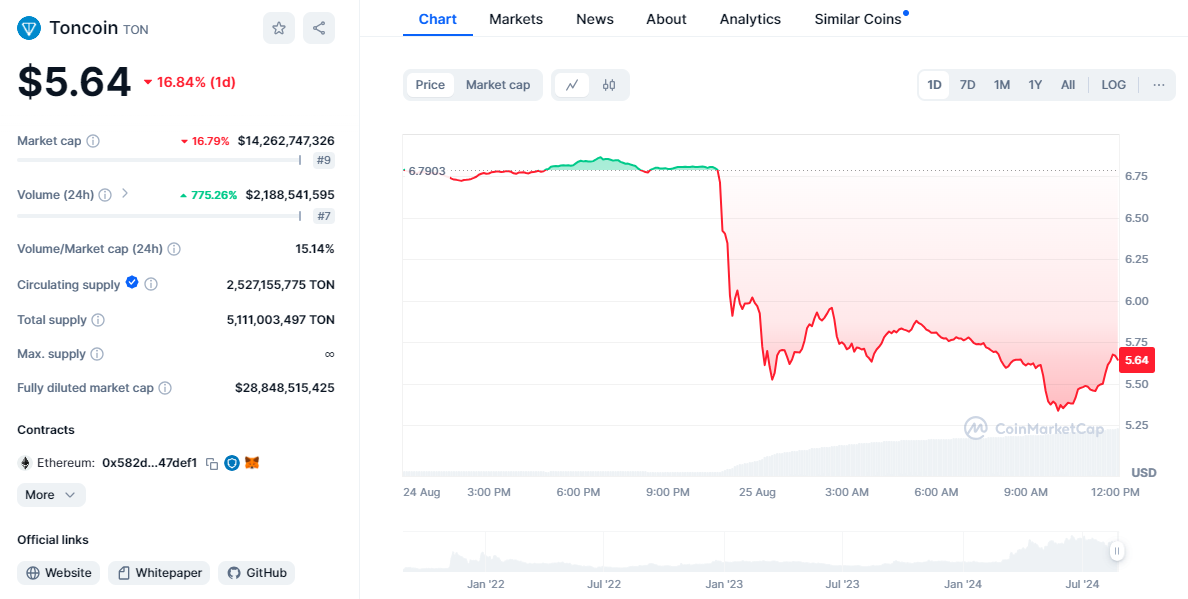Click the 25 Aug date label on chart axis
This screenshot has width=1188, height=599.
pyautogui.click(x=756, y=492)
